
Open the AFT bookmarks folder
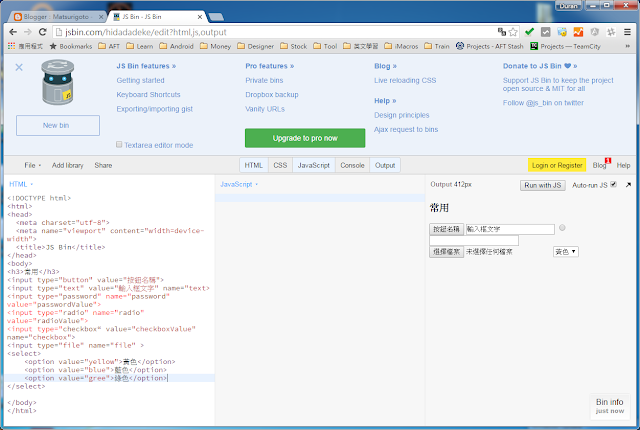[109, 46]
